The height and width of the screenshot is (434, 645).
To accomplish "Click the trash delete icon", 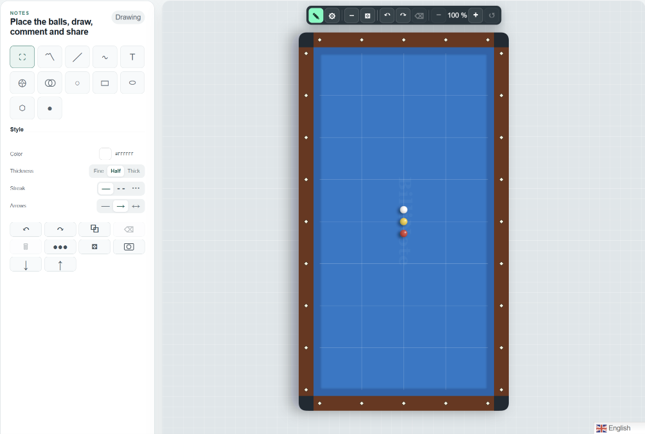I will coord(26,247).
